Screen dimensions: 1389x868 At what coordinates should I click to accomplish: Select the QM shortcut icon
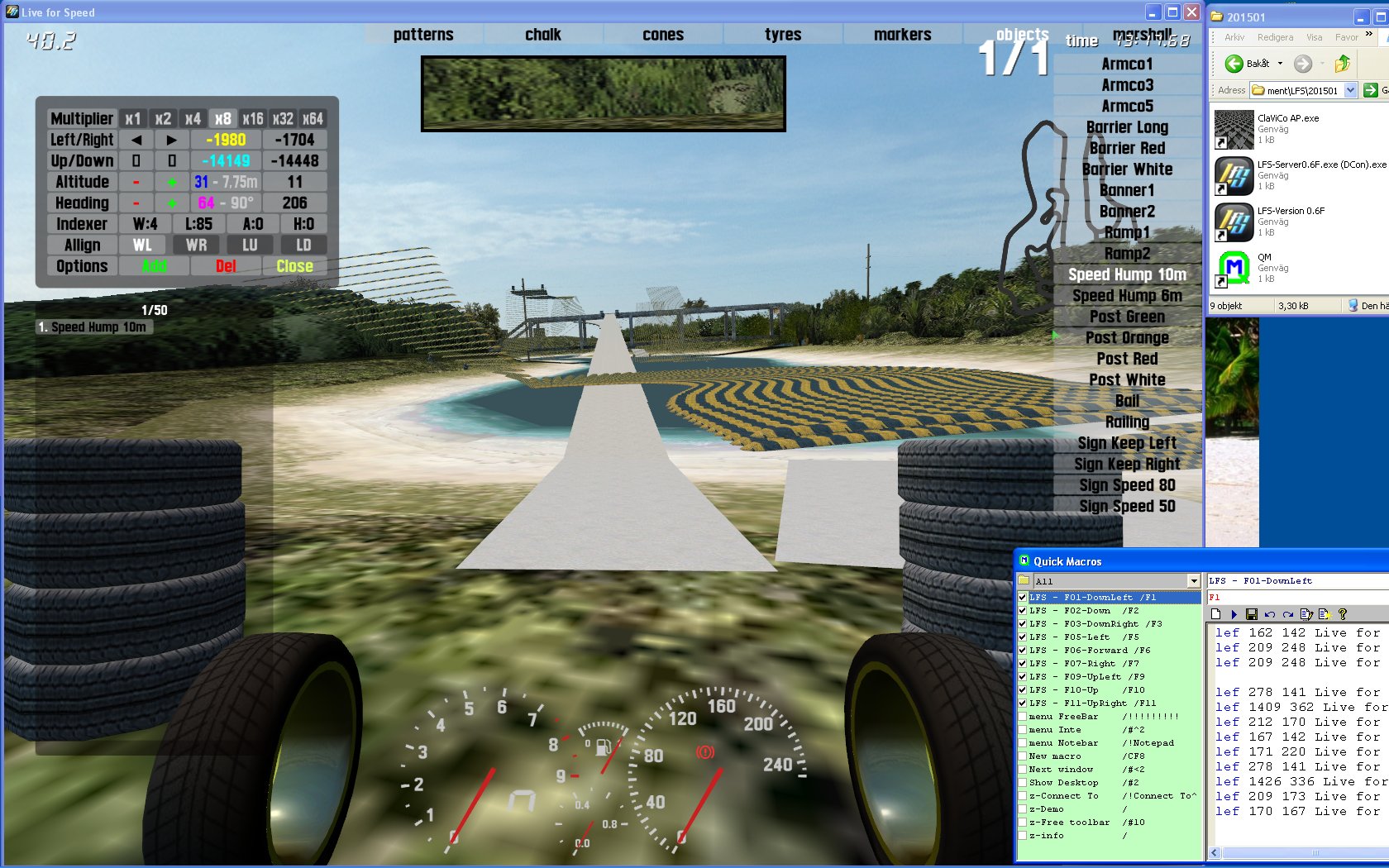point(1234,268)
